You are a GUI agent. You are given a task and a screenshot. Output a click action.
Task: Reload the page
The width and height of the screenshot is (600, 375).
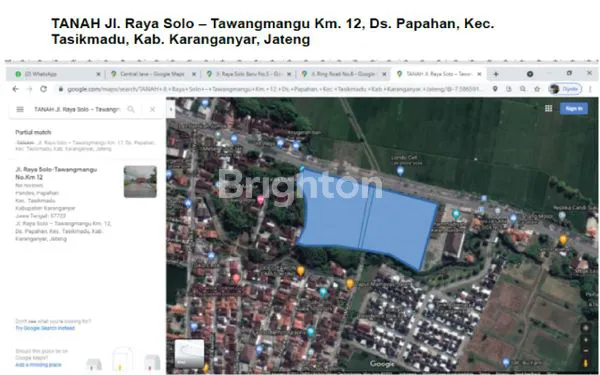click(44, 89)
